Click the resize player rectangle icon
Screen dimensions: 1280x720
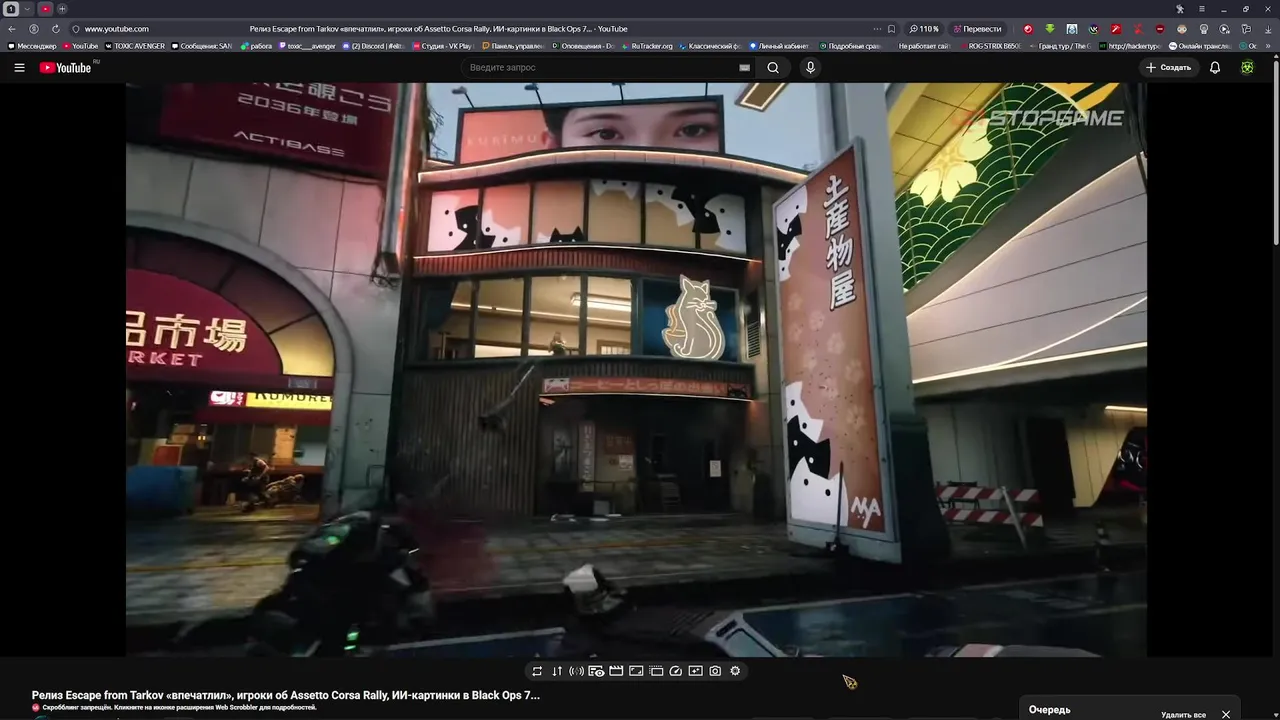[636, 671]
